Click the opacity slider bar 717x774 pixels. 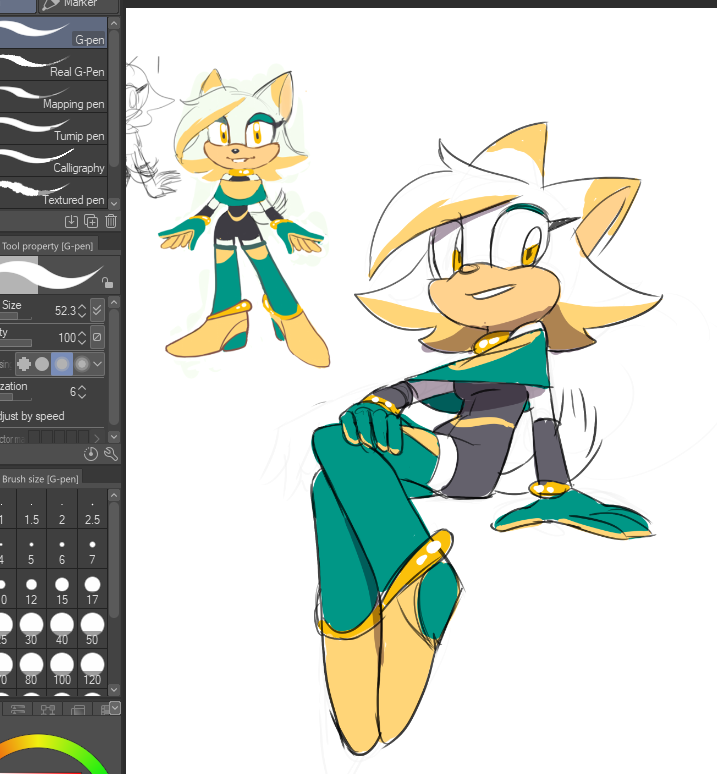16,343
